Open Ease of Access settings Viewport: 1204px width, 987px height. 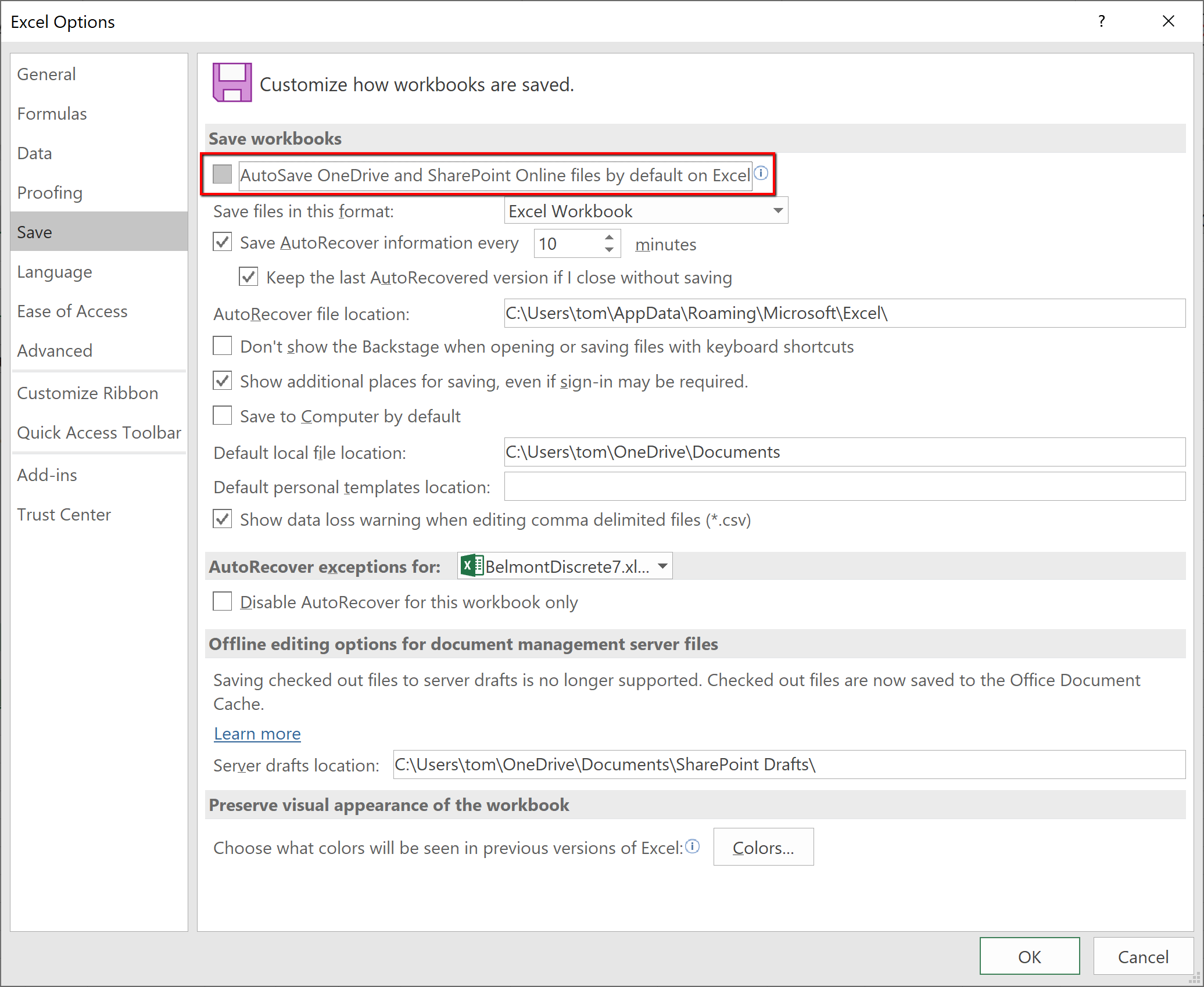click(x=99, y=311)
